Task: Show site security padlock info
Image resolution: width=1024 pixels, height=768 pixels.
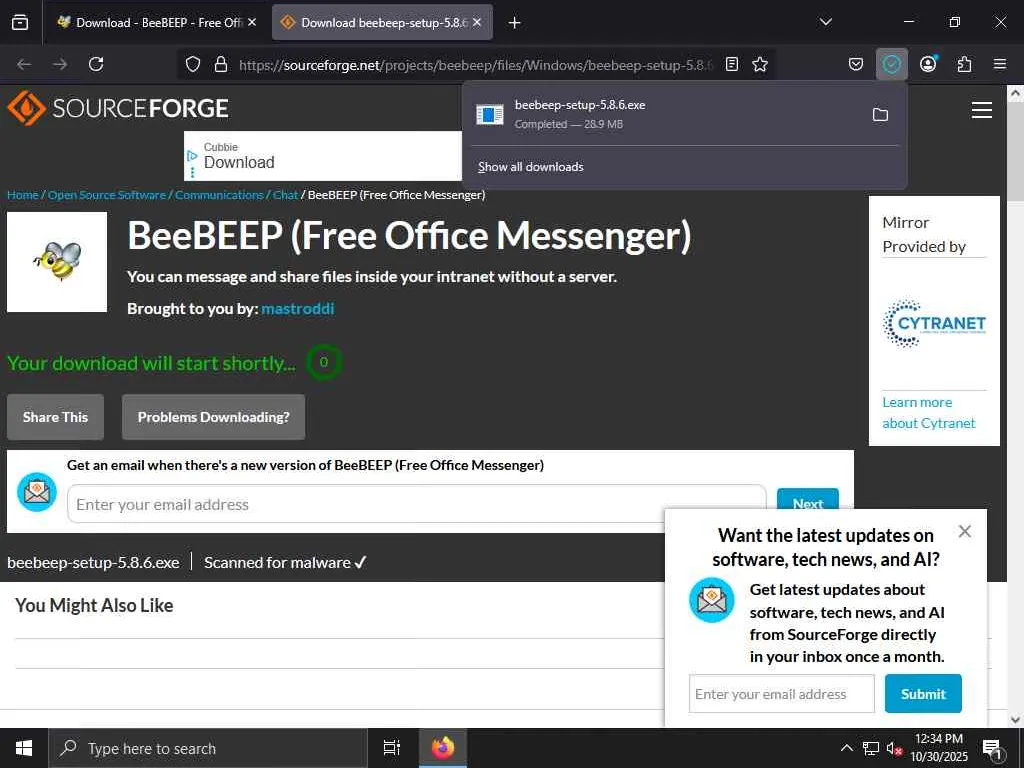Action: (x=221, y=64)
